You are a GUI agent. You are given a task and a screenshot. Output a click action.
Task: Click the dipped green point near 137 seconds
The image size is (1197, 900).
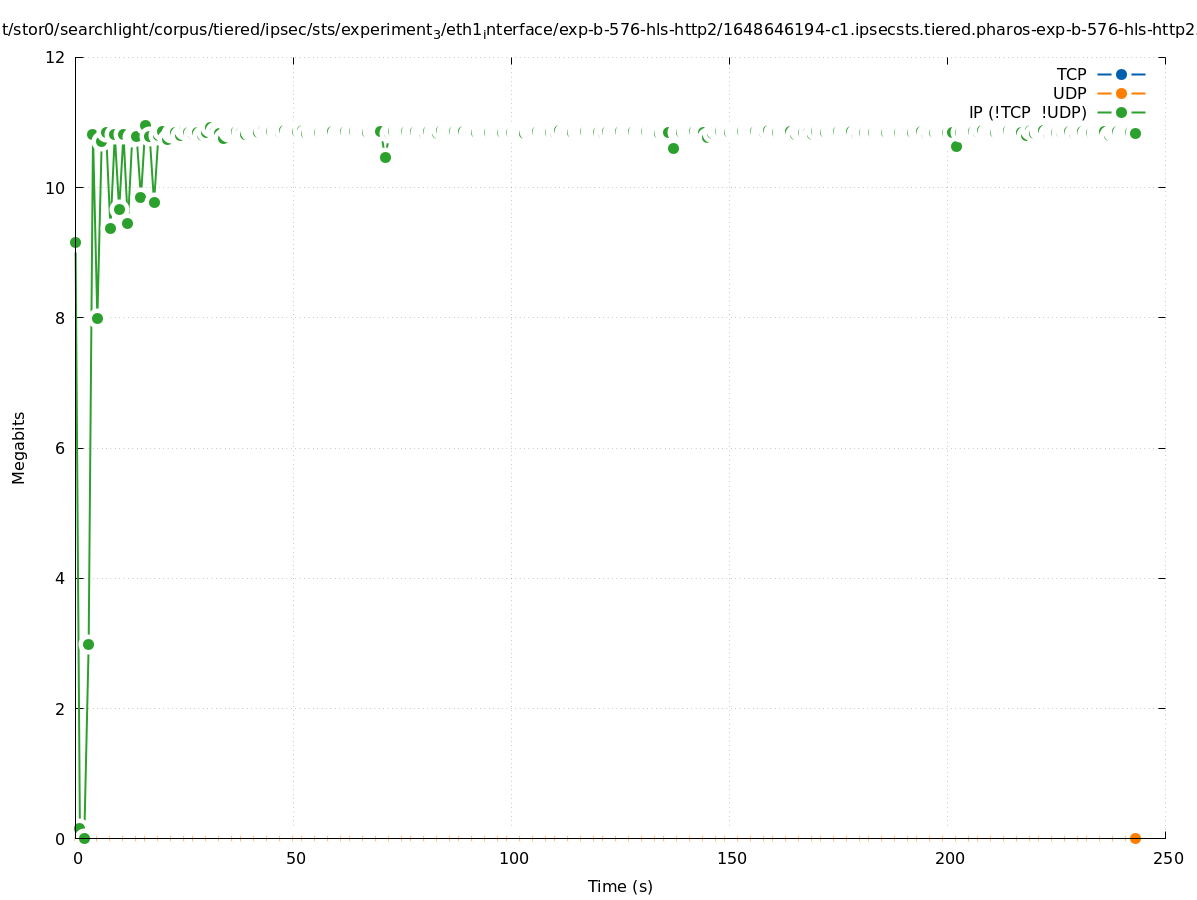tap(673, 148)
